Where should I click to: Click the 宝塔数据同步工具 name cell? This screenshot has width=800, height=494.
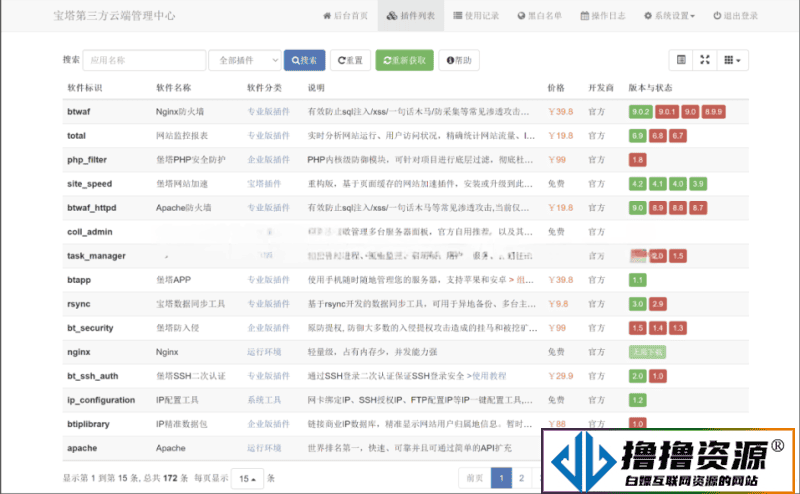coord(190,304)
